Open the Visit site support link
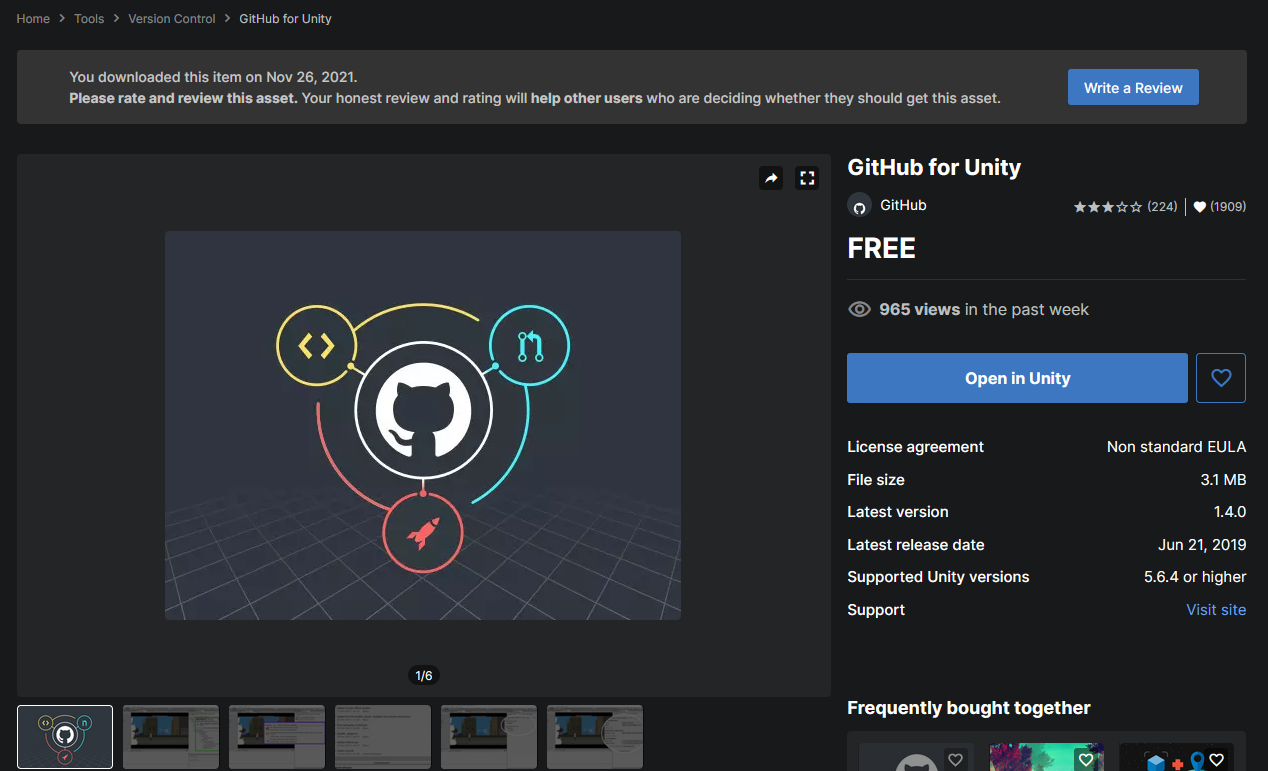Viewport: 1268px width, 771px height. point(1216,610)
